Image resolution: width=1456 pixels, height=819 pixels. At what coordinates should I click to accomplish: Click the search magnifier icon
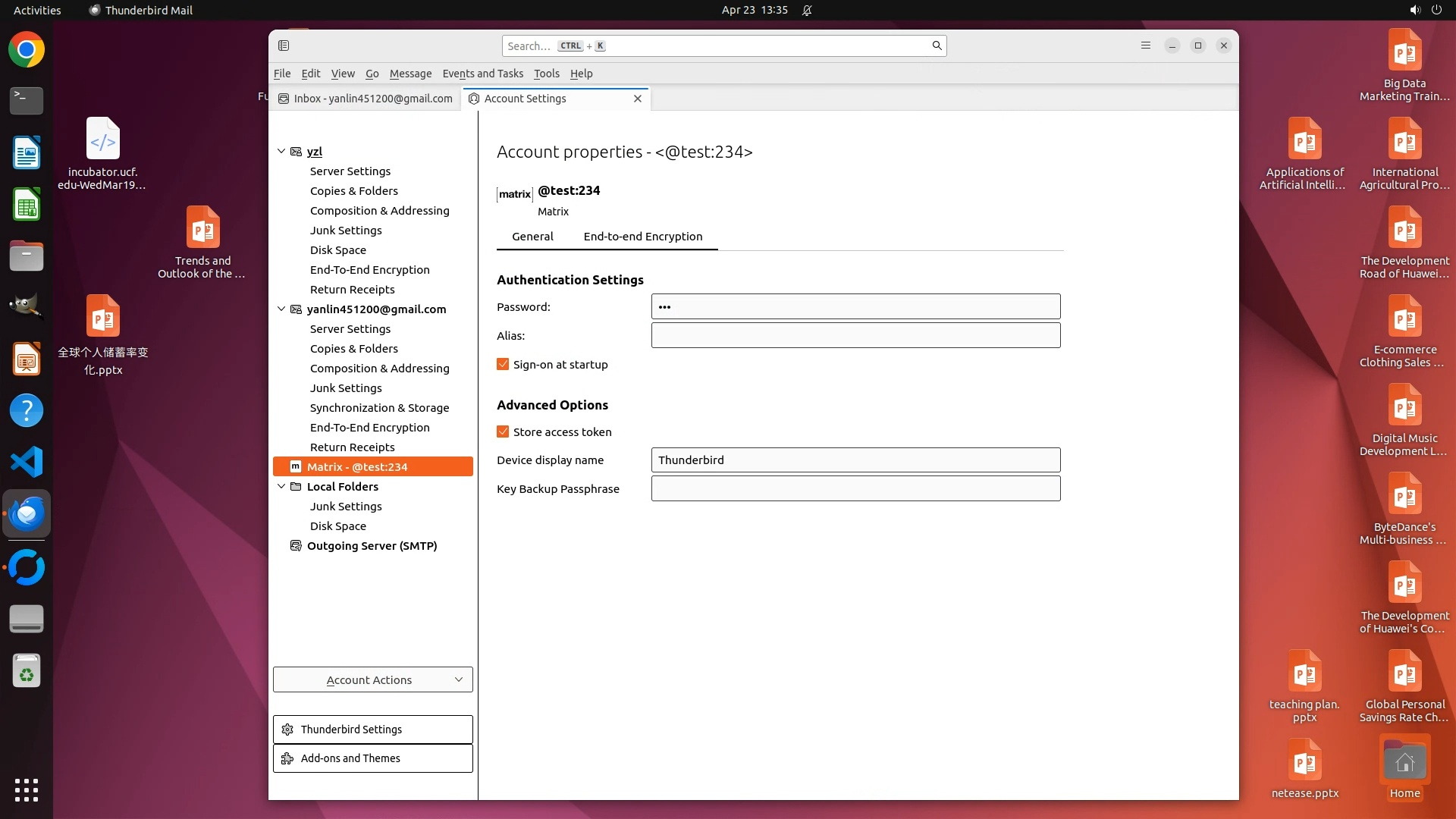pyautogui.click(x=937, y=45)
